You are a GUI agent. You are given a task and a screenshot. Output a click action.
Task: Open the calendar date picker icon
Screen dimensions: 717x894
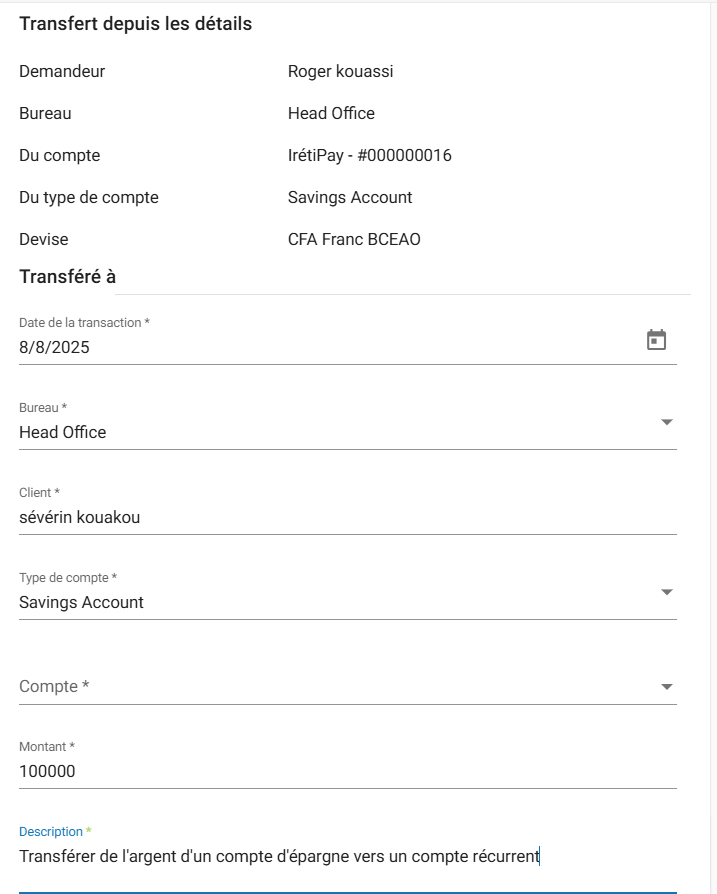656,340
